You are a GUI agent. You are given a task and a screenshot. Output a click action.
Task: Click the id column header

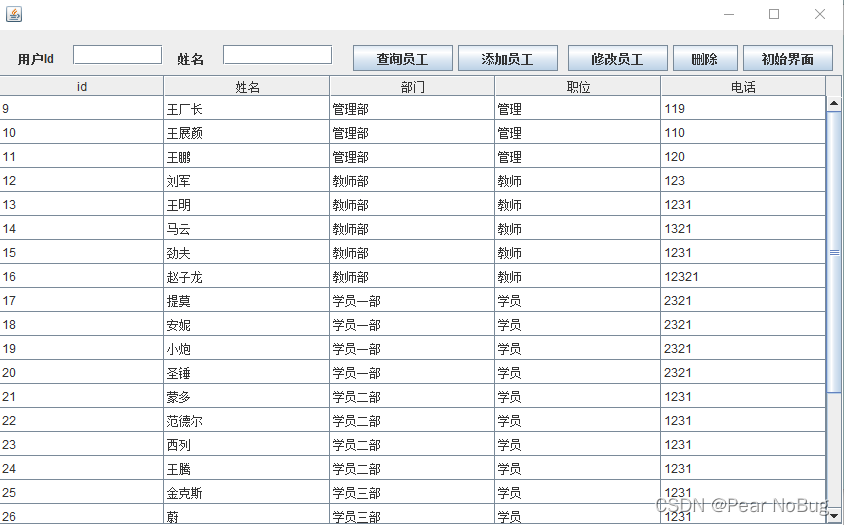[82, 86]
